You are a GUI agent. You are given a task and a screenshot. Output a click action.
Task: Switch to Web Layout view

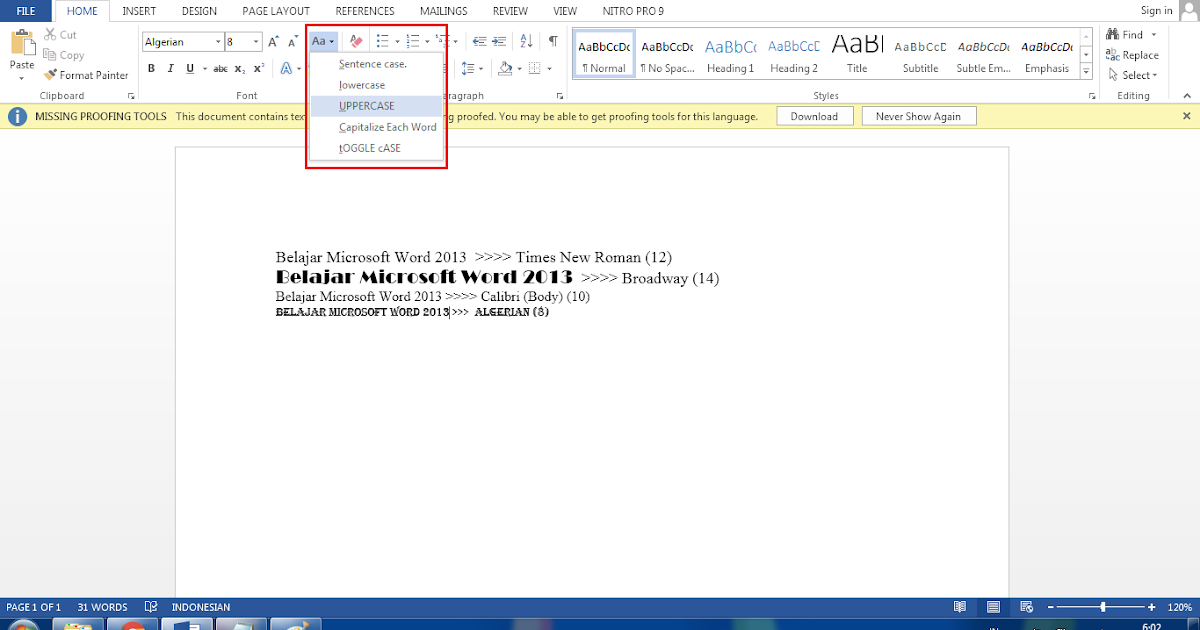click(x=1026, y=607)
